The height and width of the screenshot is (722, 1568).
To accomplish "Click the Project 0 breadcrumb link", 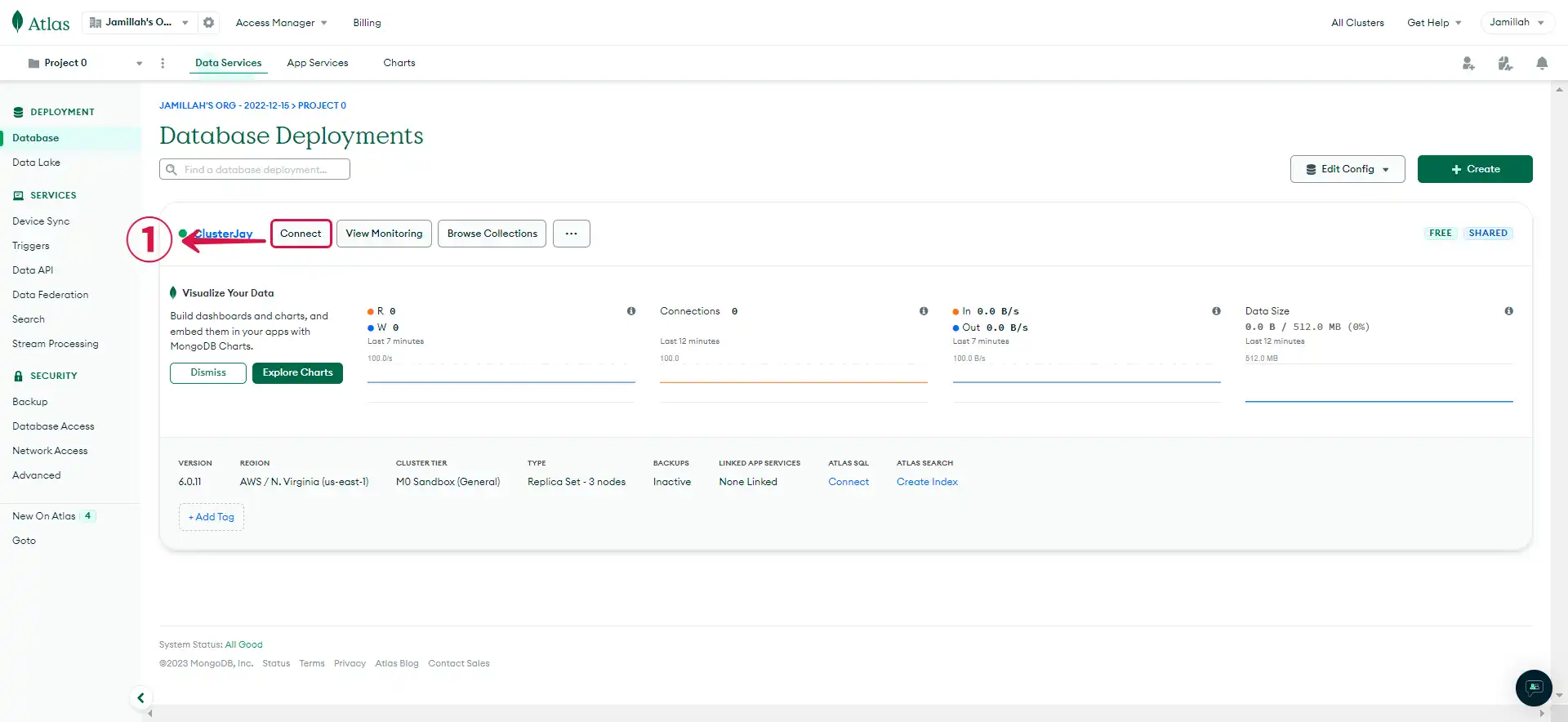I will pyautogui.click(x=322, y=105).
